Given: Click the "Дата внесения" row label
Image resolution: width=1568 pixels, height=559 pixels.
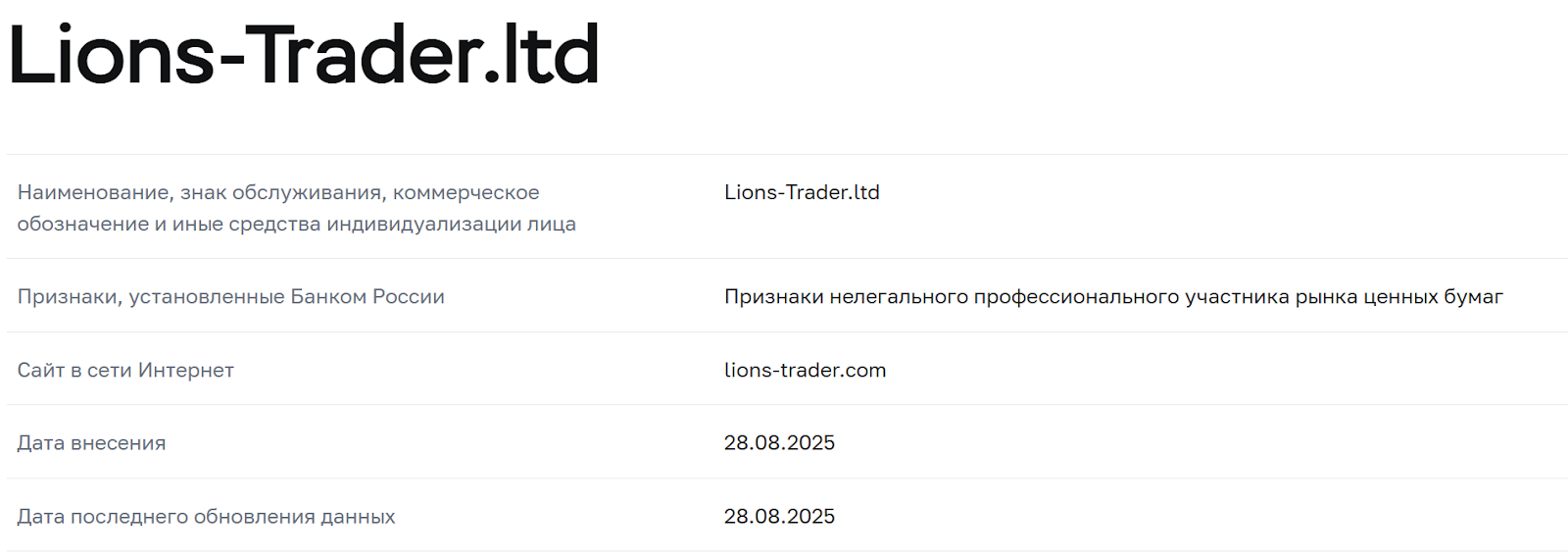Looking at the screenshot, I should [x=91, y=443].
